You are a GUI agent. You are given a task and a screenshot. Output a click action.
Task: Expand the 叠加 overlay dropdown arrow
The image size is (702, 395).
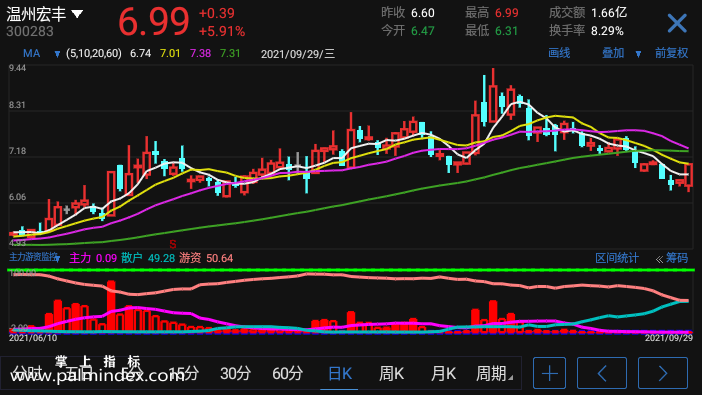coord(638,54)
